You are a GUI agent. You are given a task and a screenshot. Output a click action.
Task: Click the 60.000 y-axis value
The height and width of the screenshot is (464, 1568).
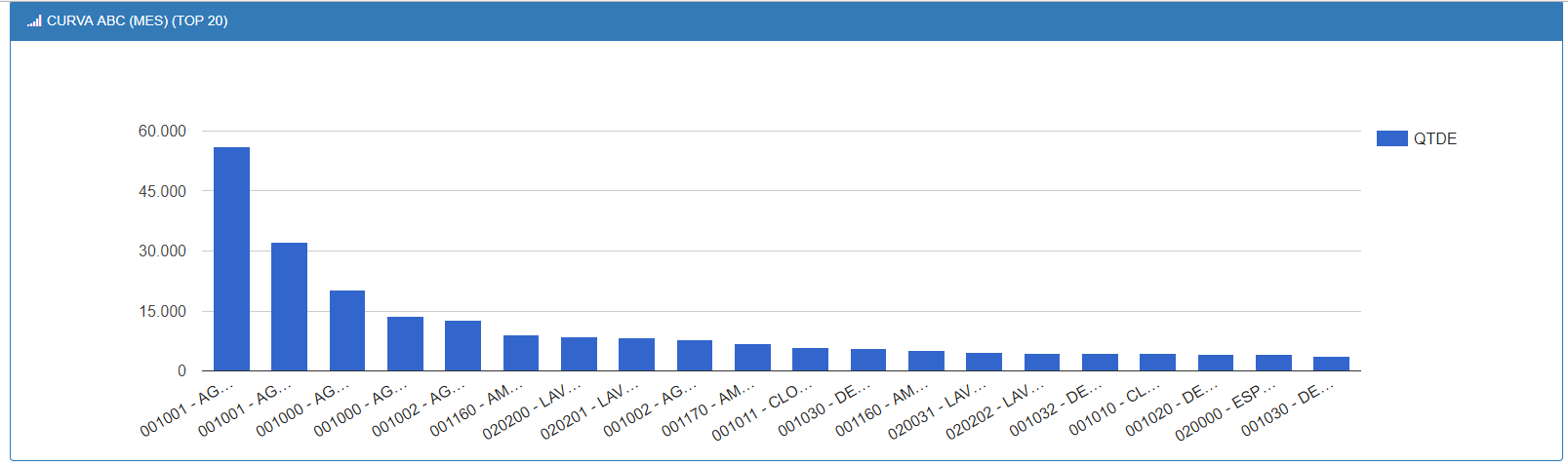(x=162, y=131)
